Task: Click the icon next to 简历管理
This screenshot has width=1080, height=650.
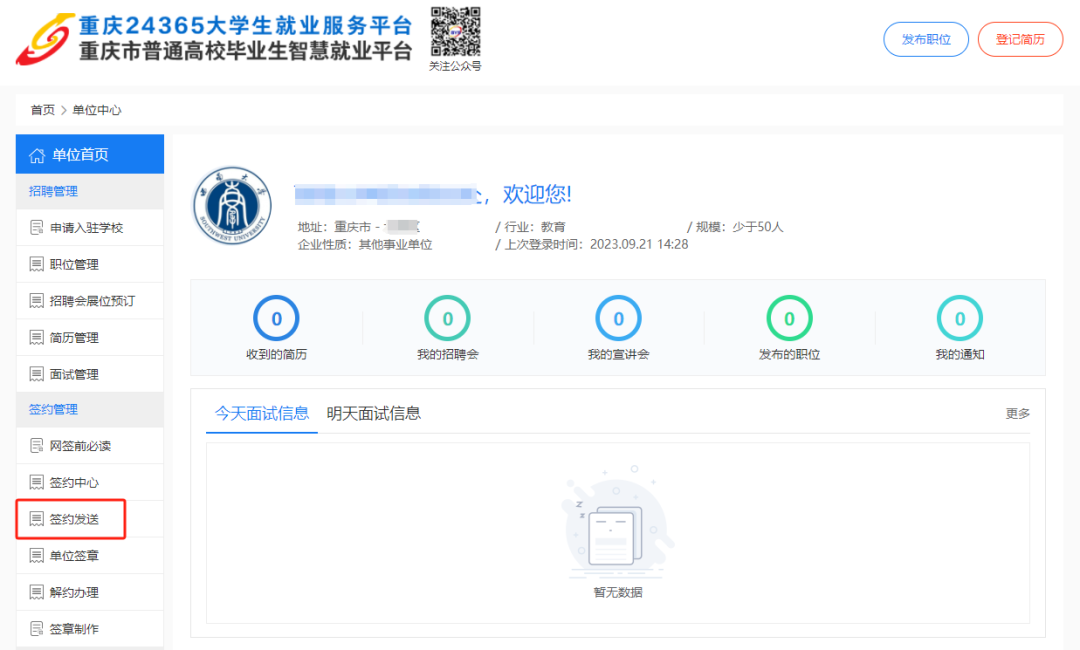Action: 37,338
